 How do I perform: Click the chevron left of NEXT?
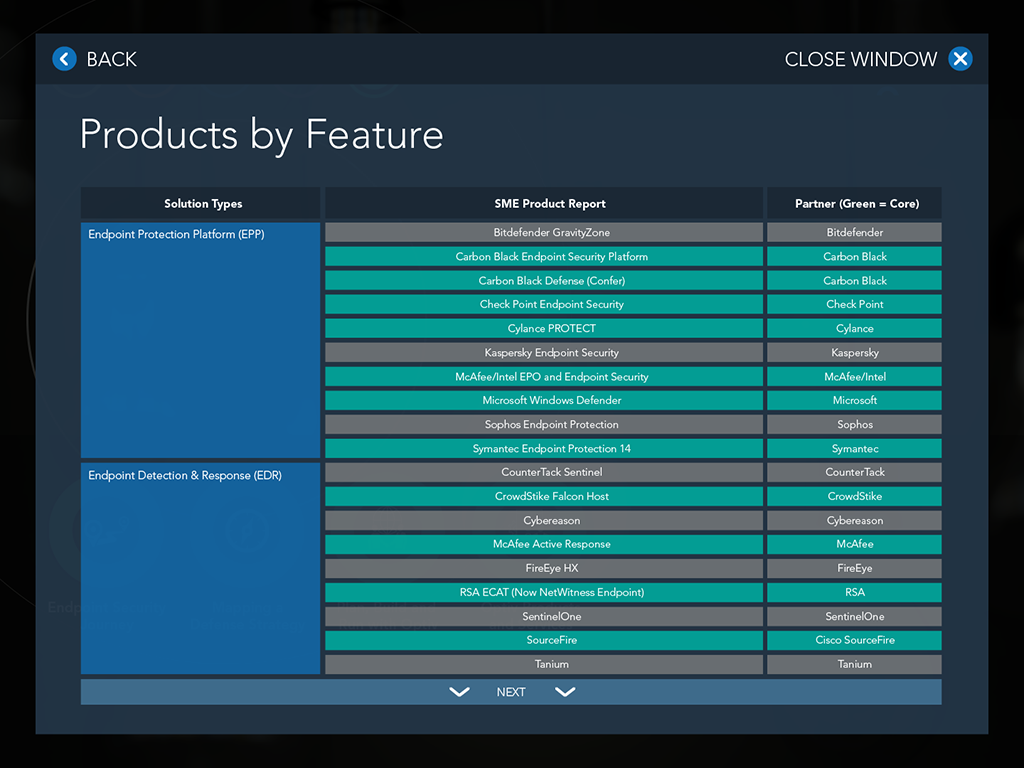pos(460,692)
